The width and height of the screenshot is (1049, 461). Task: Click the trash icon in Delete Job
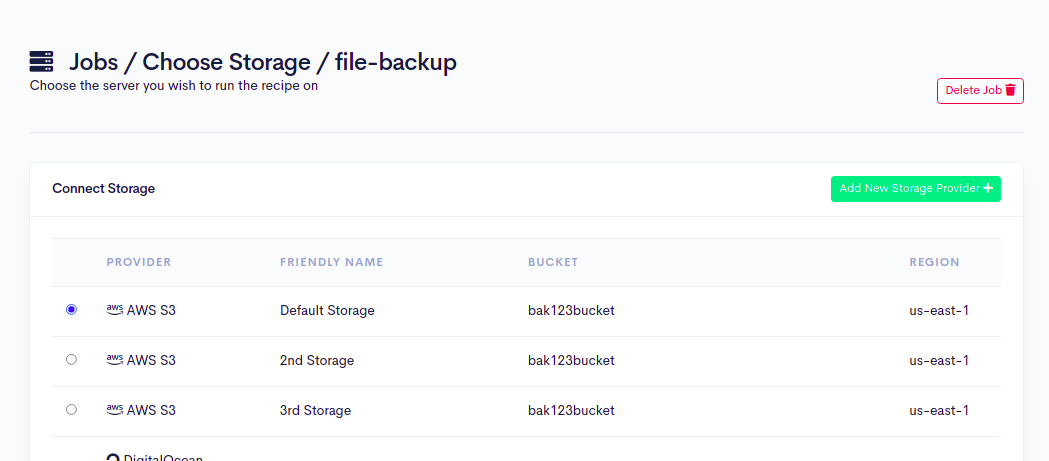(1010, 90)
